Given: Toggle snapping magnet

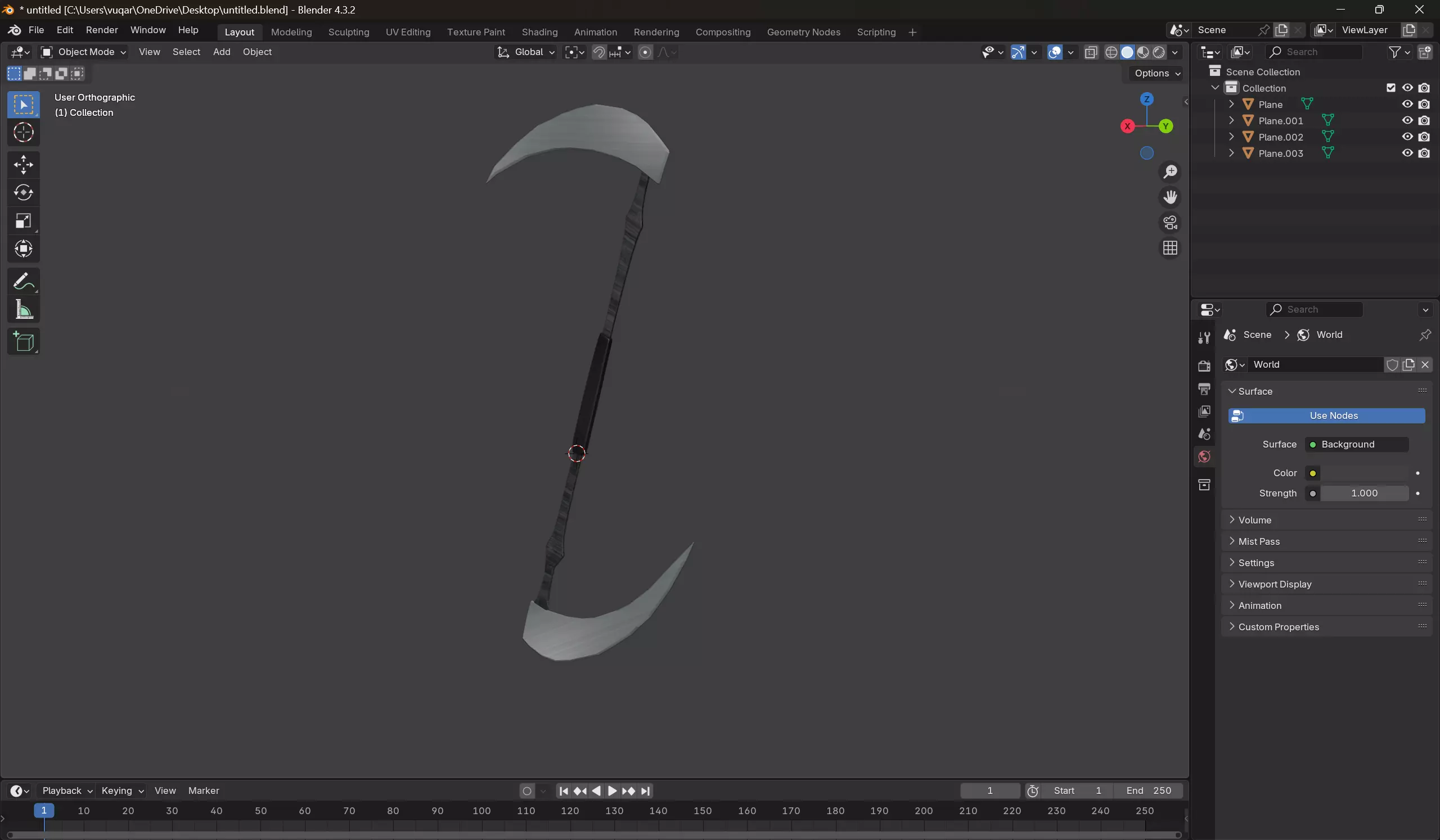Looking at the screenshot, I should [598, 52].
